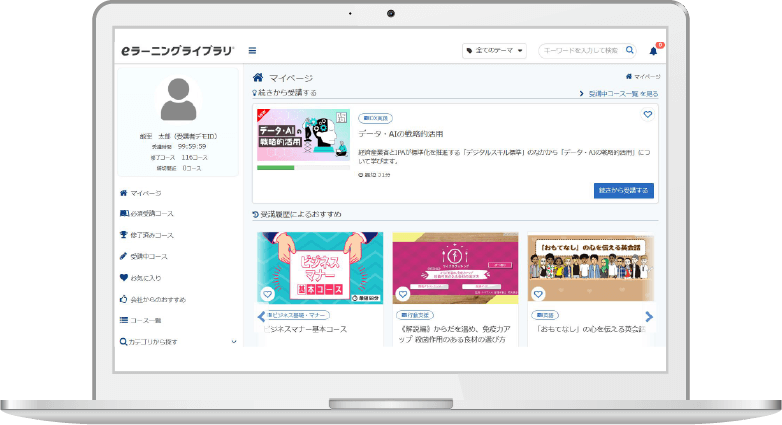Open the hamburger menu icon
Image resolution: width=782 pixels, height=425 pixels.
(252, 51)
